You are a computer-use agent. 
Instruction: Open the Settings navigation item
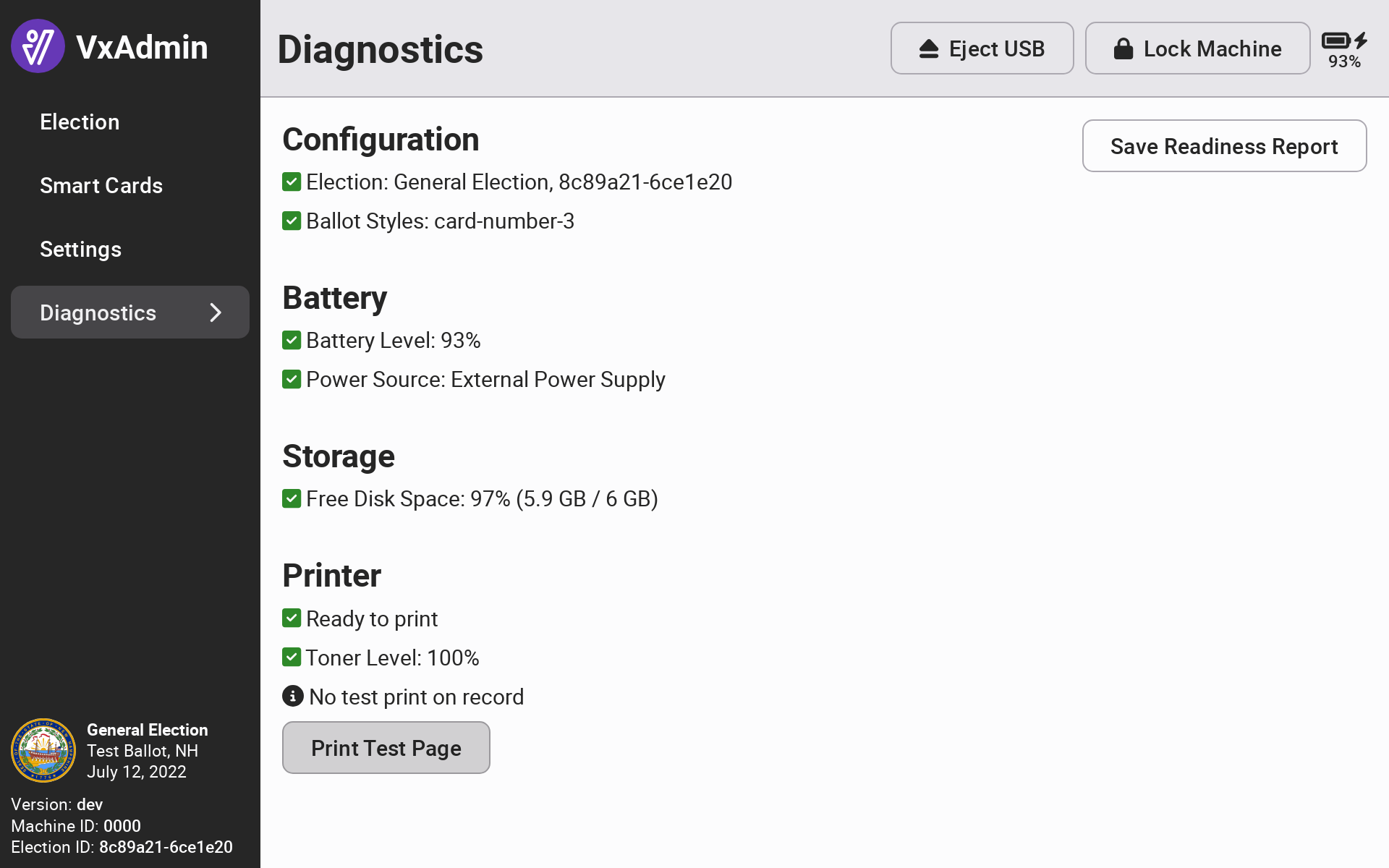click(80, 249)
